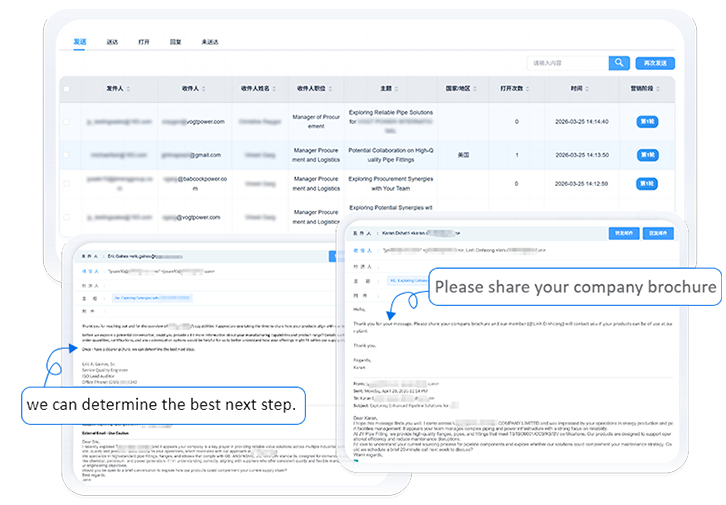726x505 pixels.
Task: Click 第1轮 badge in the 14:13:50 row
Action: (x=647, y=155)
